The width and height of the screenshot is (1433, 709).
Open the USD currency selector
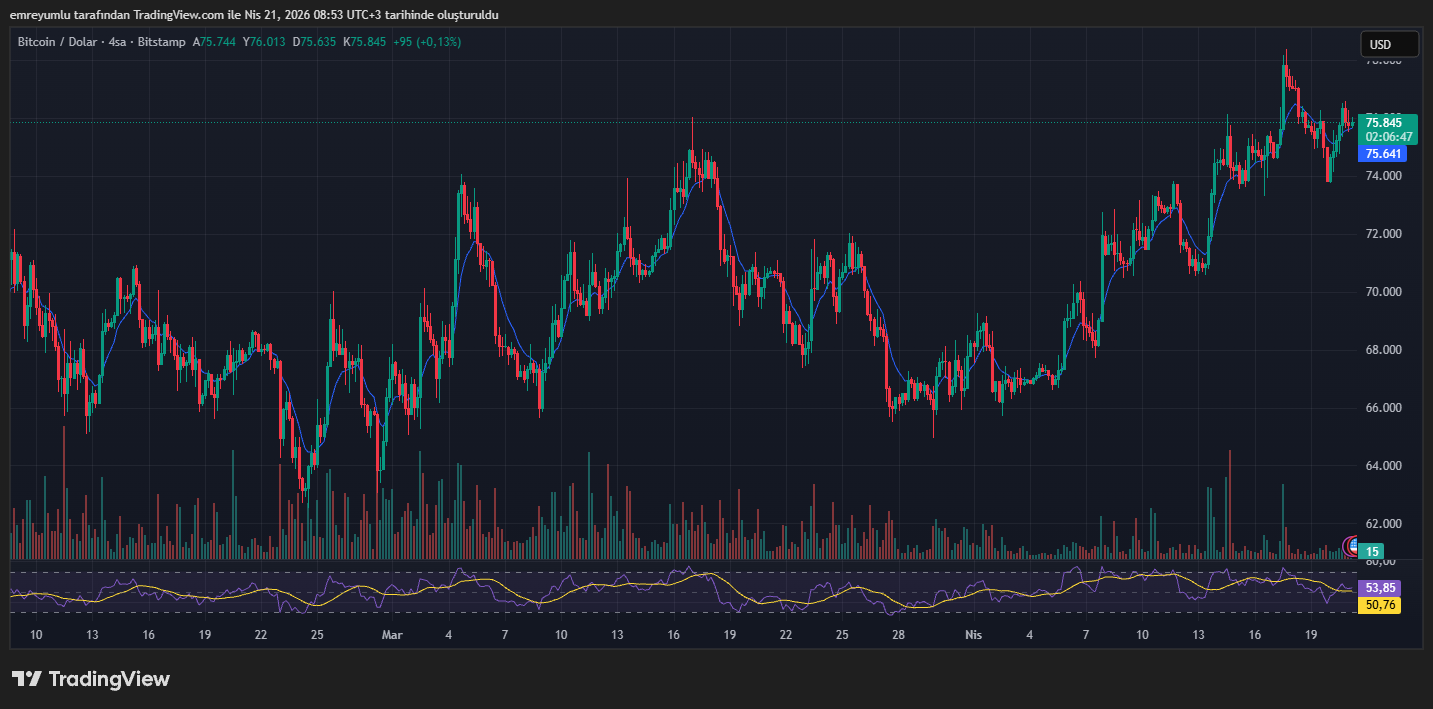tap(1388, 43)
